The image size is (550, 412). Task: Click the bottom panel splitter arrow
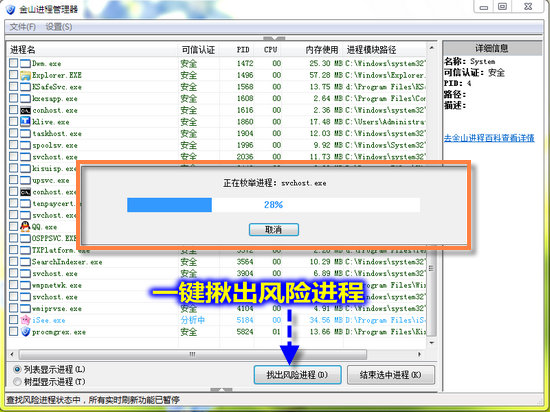[221, 390]
